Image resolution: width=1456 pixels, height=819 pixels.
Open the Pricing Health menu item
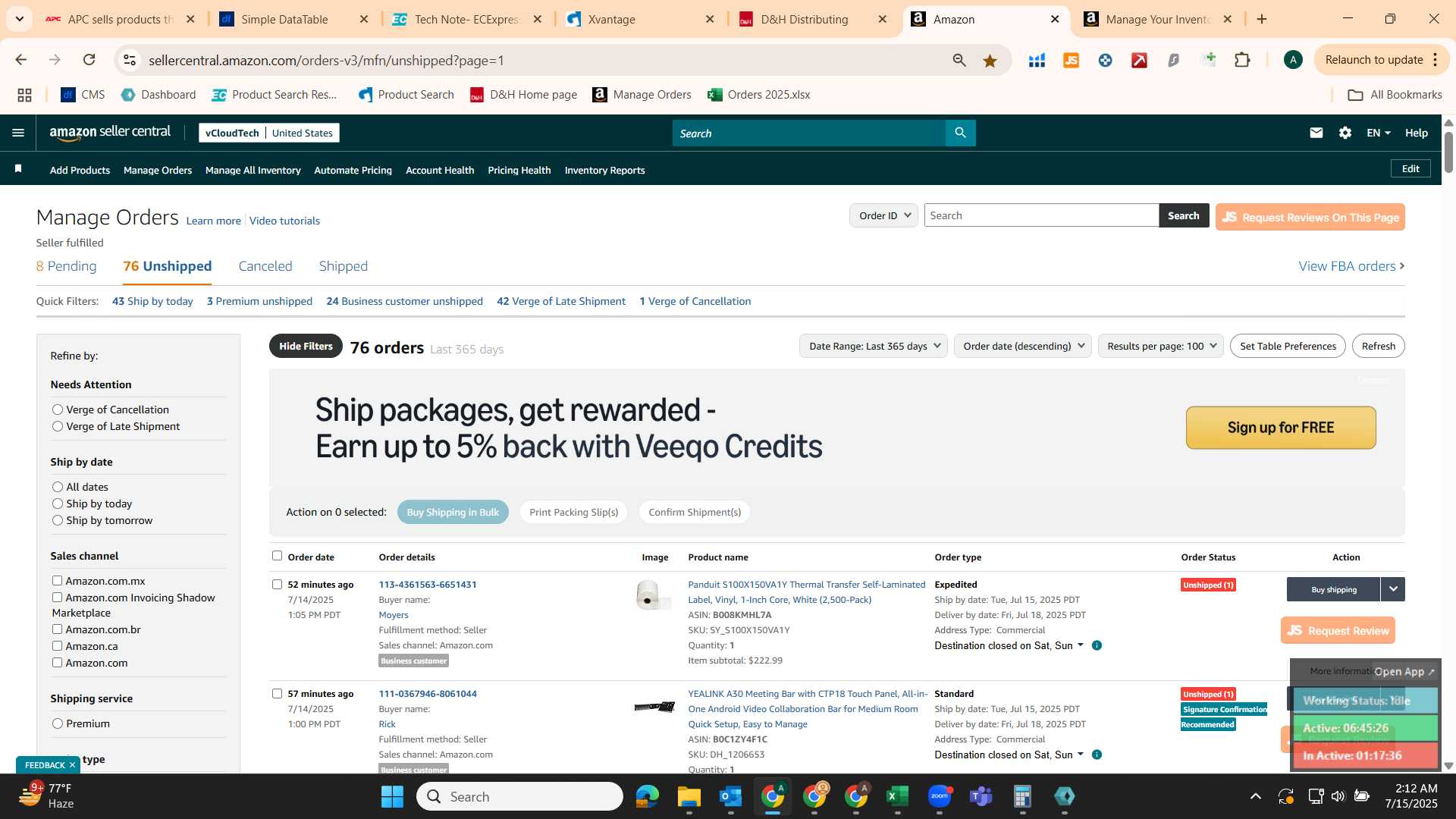(x=519, y=170)
